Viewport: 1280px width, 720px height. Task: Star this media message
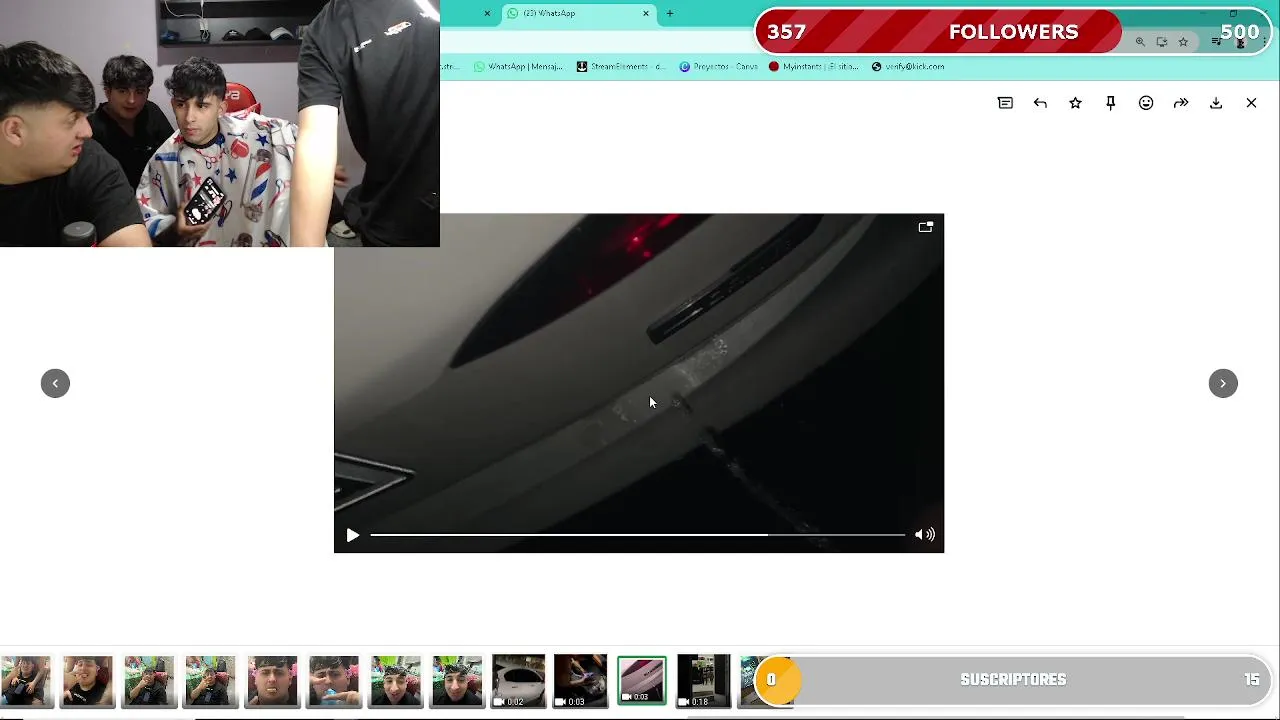1075,103
